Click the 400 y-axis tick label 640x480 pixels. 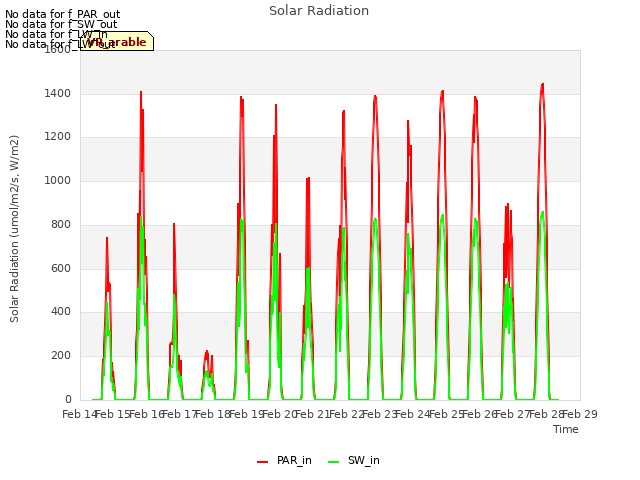click(x=61, y=312)
